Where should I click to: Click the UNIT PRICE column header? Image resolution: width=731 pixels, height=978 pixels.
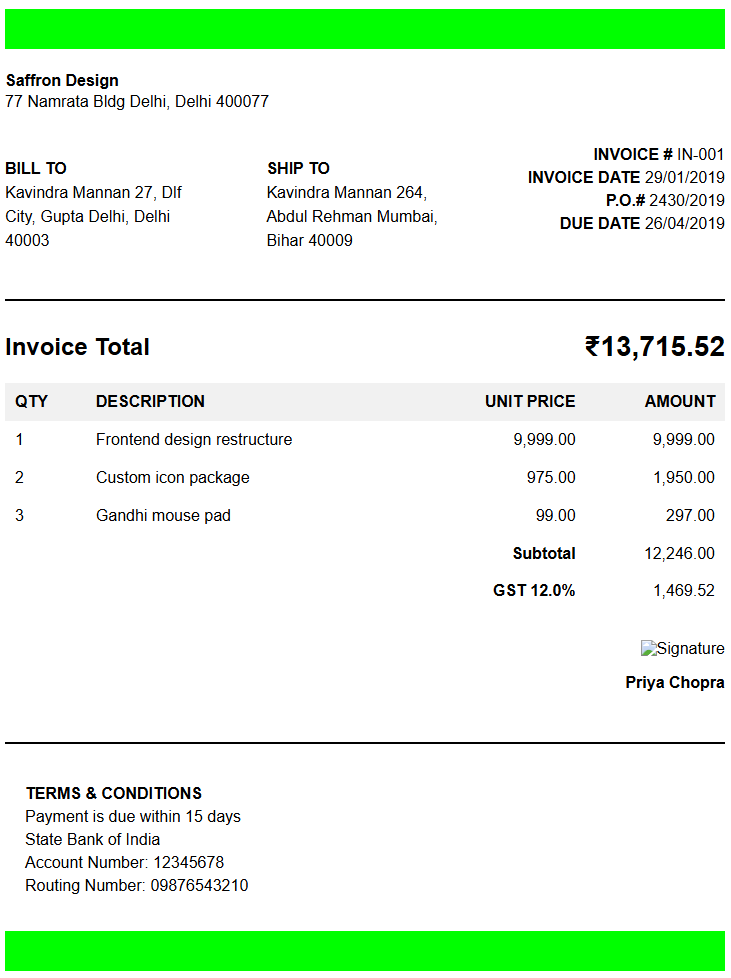pos(530,401)
